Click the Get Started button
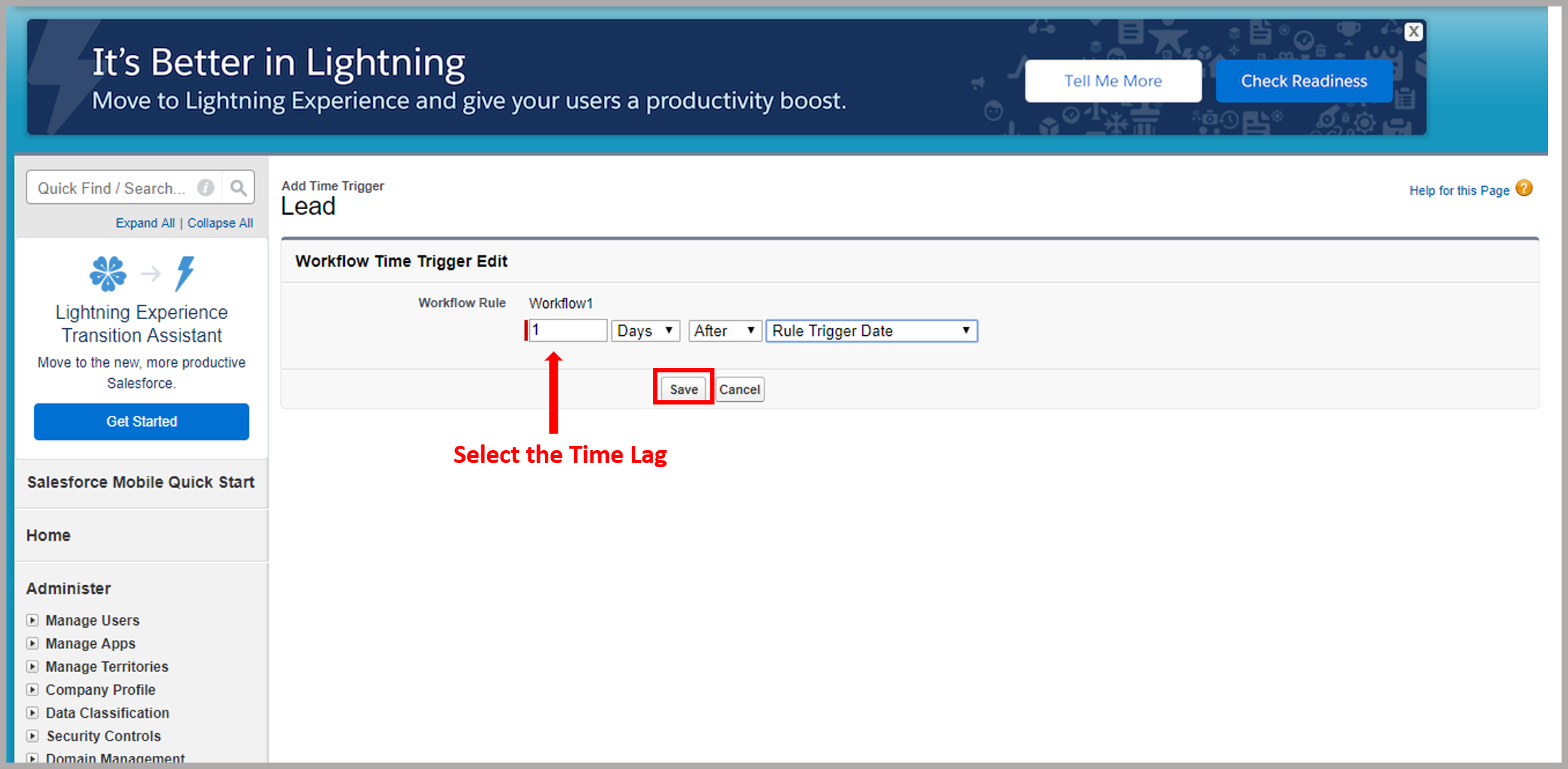This screenshot has height=769, width=1568. coord(141,422)
